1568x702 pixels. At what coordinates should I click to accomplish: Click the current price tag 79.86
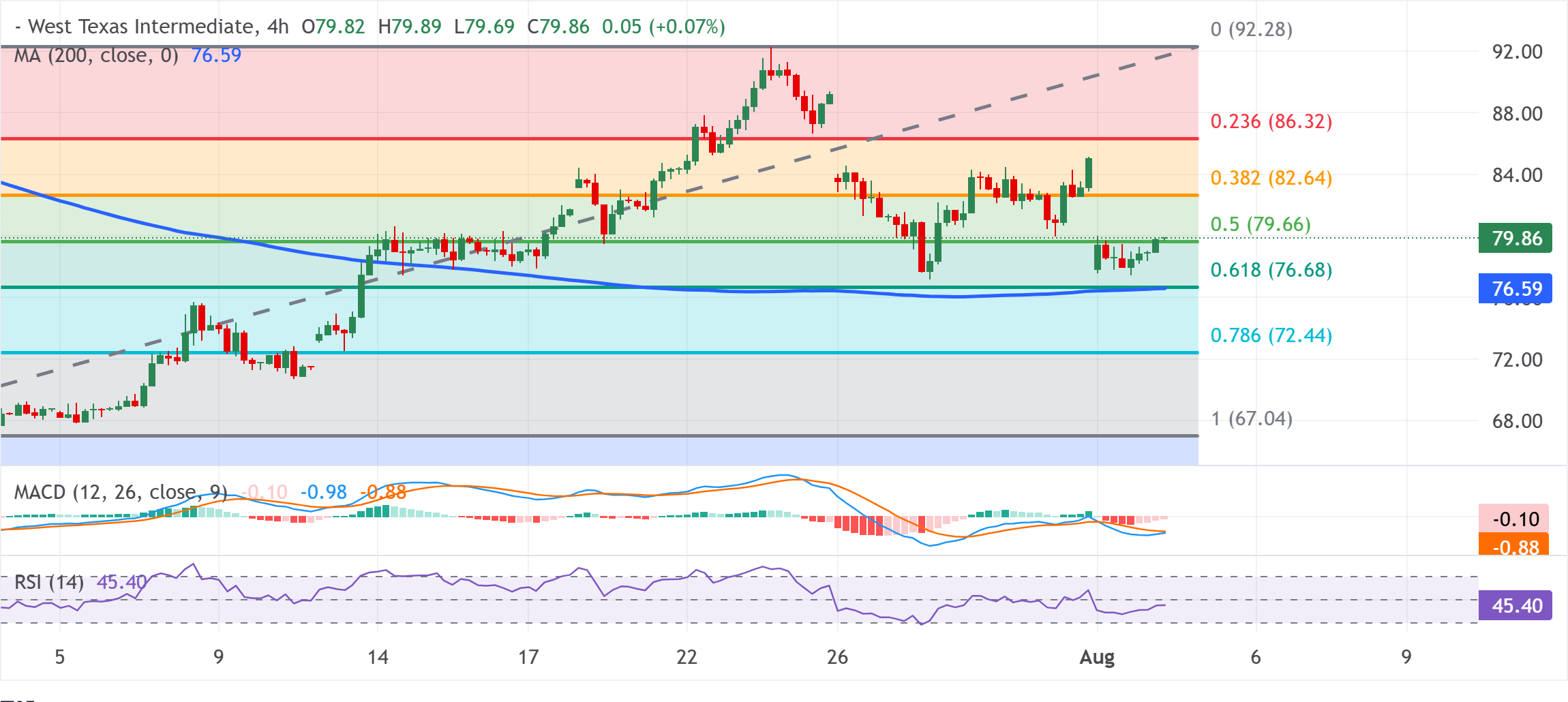coord(1516,239)
